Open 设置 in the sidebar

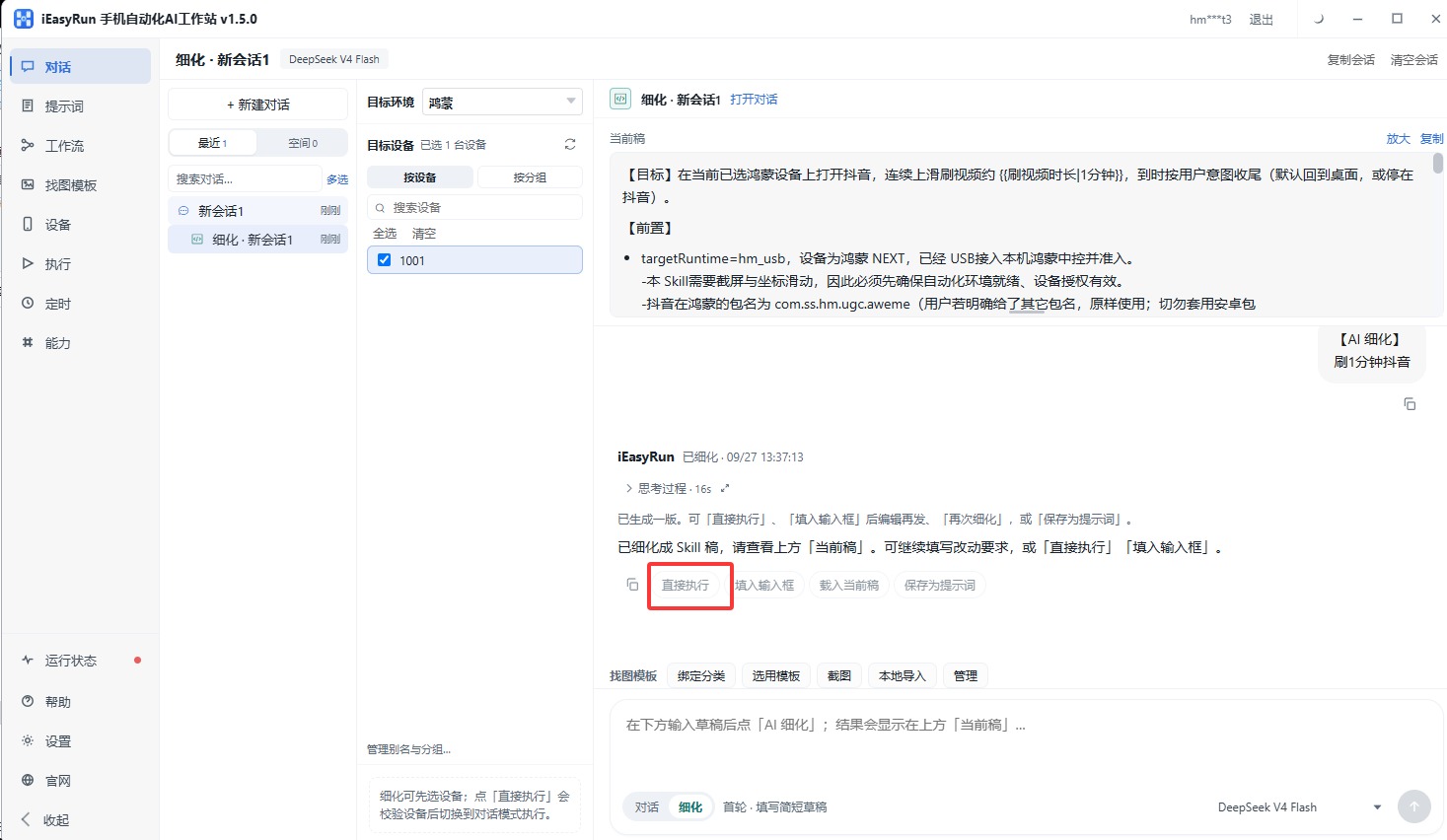tap(81, 741)
